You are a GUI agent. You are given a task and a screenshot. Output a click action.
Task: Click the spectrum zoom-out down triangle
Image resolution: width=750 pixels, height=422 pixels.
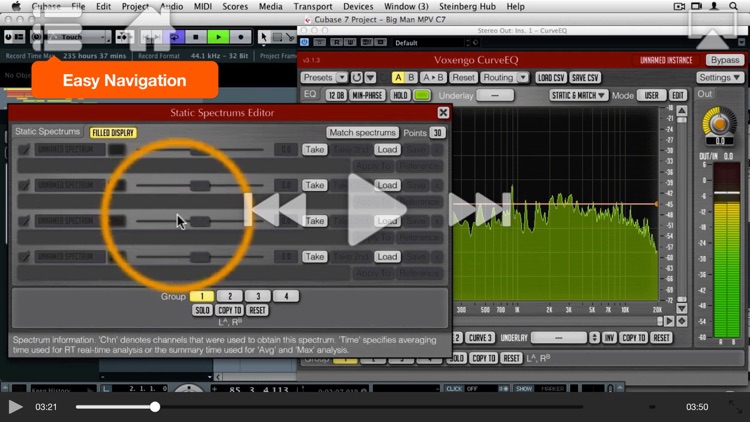tap(682, 309)
